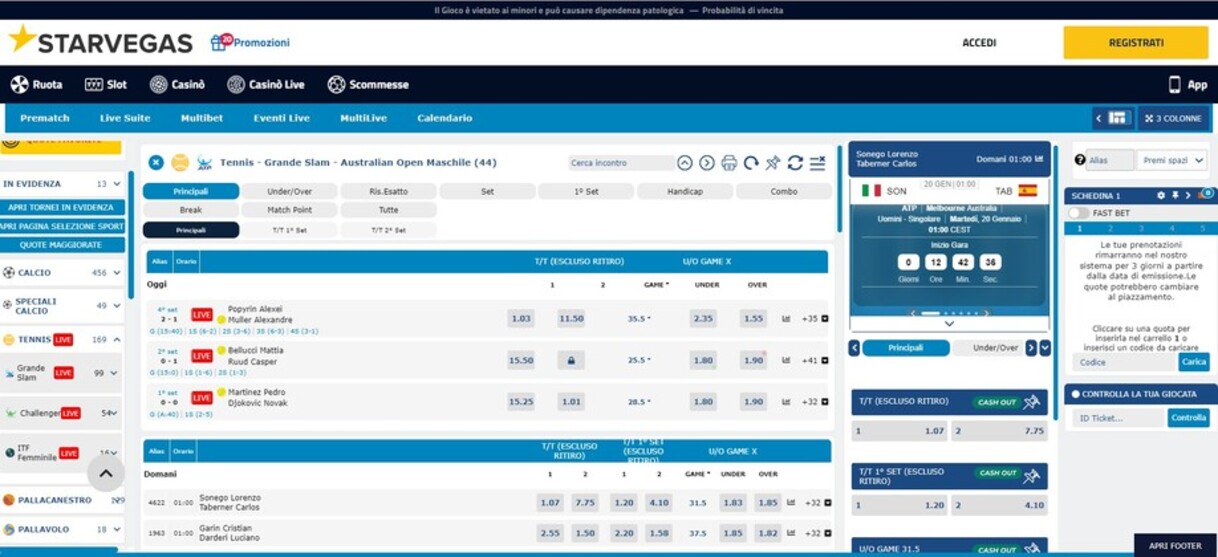Pin the Schedina 1 betslip panel
This screenshot has height=557, width=1218.
pyautogui.click(x=1175, y=195)
